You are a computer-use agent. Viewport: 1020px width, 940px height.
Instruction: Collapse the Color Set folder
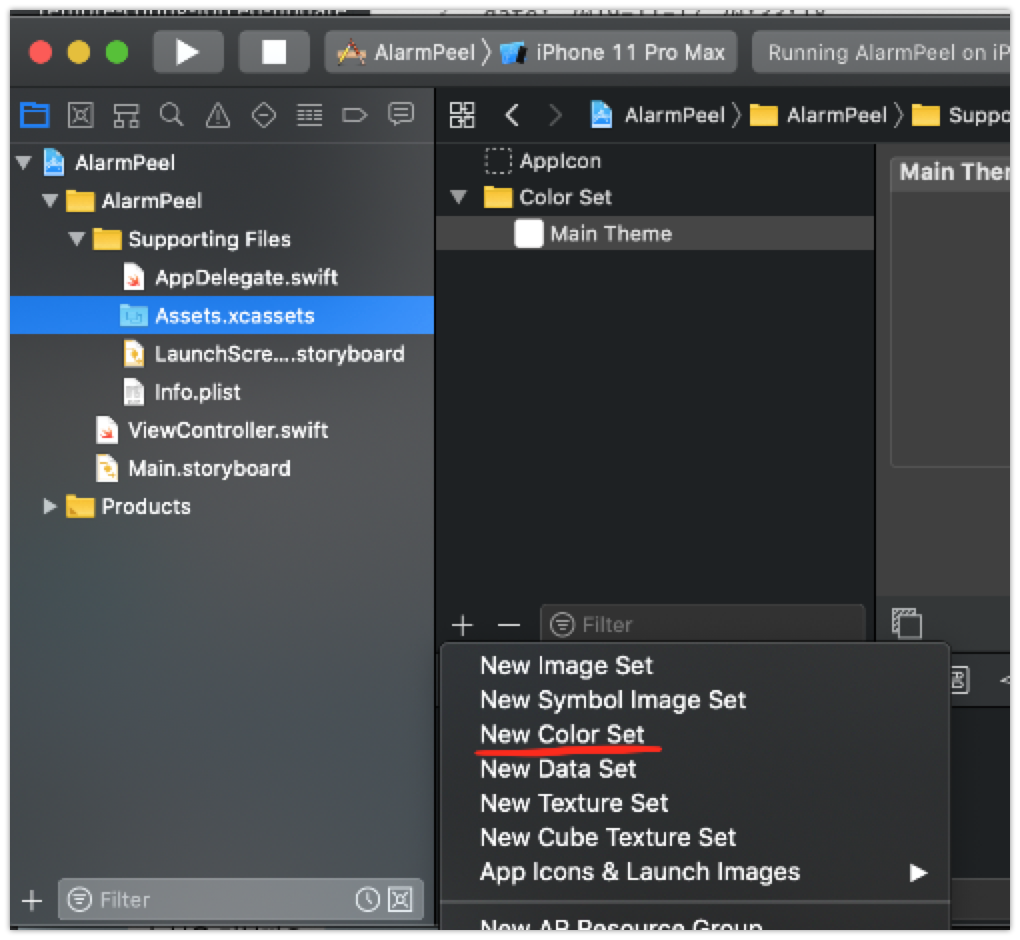(x=459, y=196)
